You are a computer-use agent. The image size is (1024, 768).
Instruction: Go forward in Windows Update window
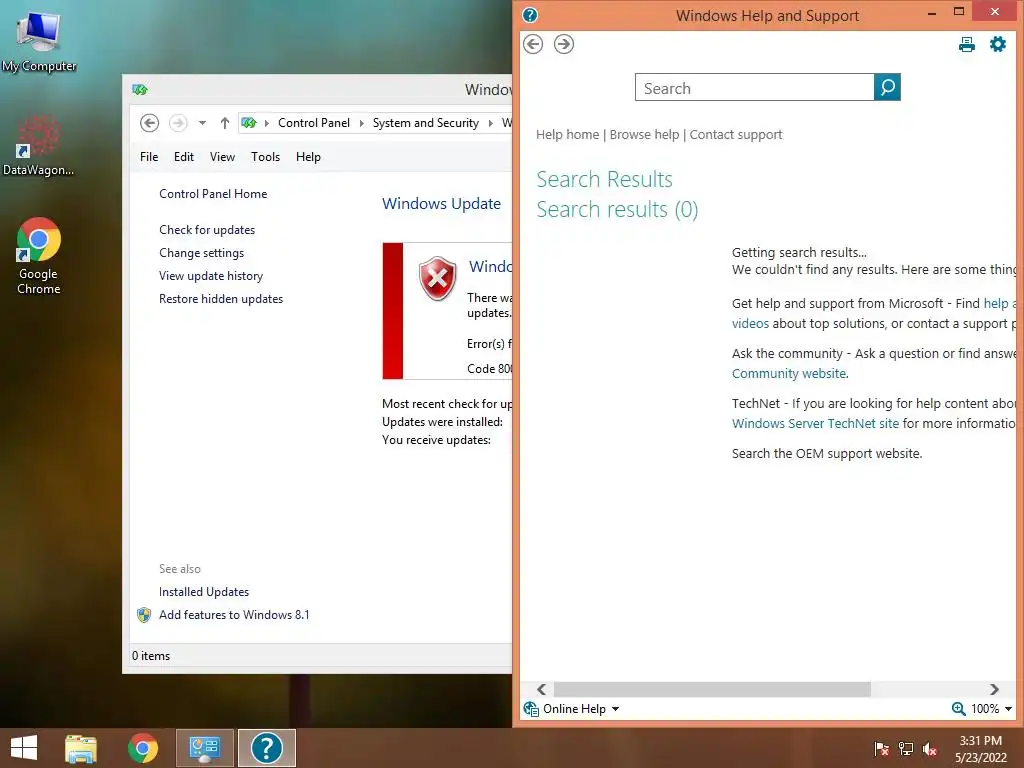pos(178,123)
